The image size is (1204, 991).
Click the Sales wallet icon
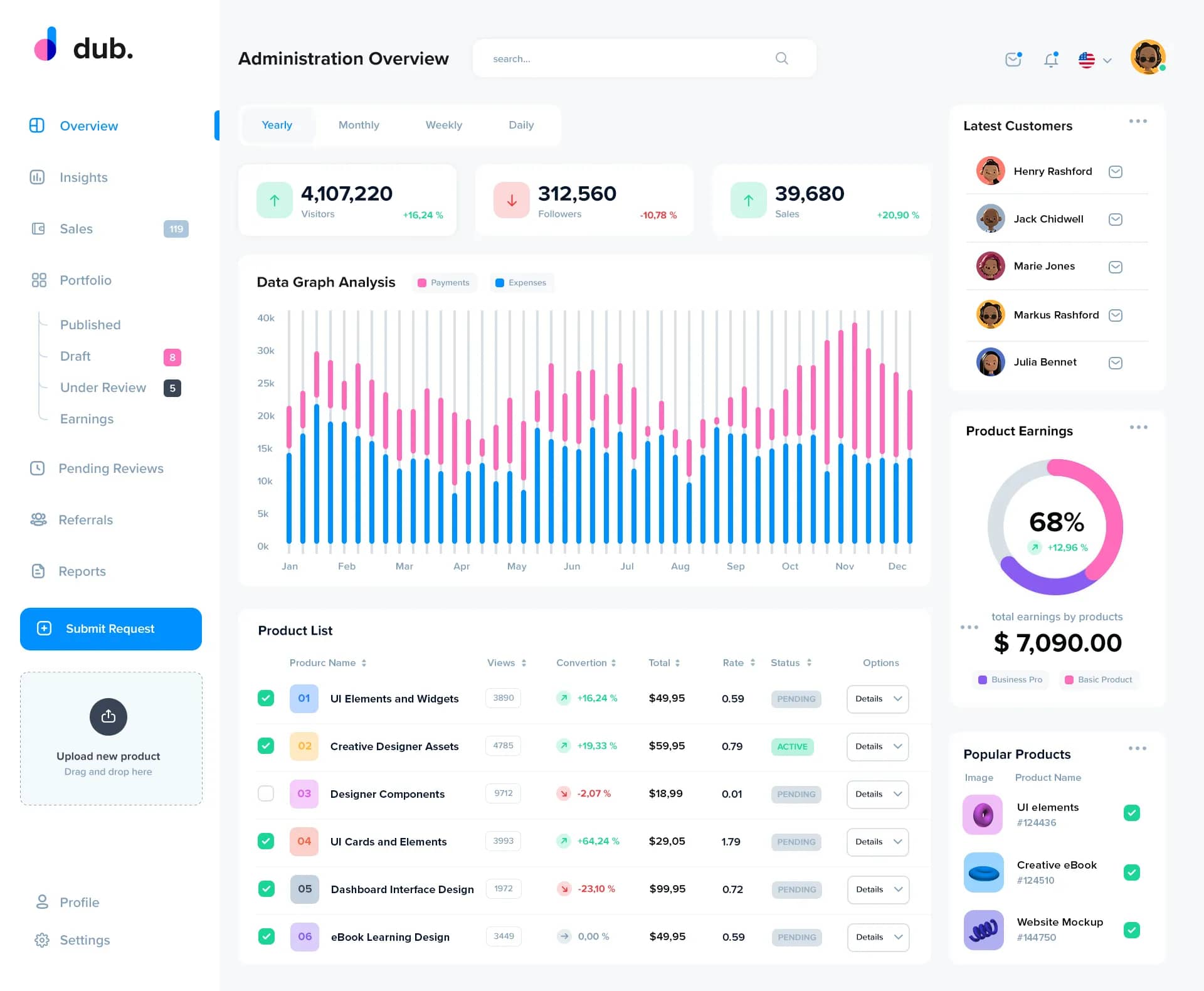[x=38, y=228]
